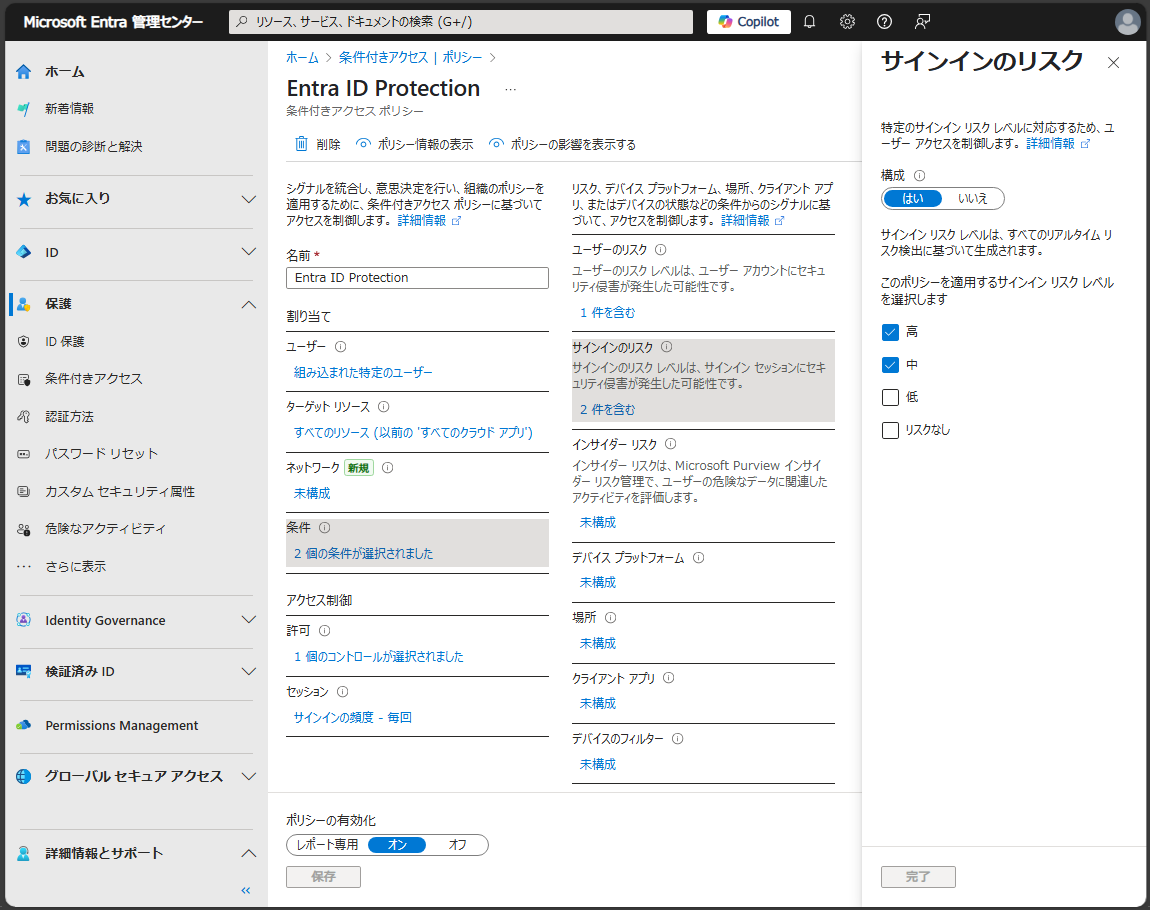Collapse the sidebar with double chevron
The width and height of the screenshot is (1150, 910).
click(x=246, y=890)
